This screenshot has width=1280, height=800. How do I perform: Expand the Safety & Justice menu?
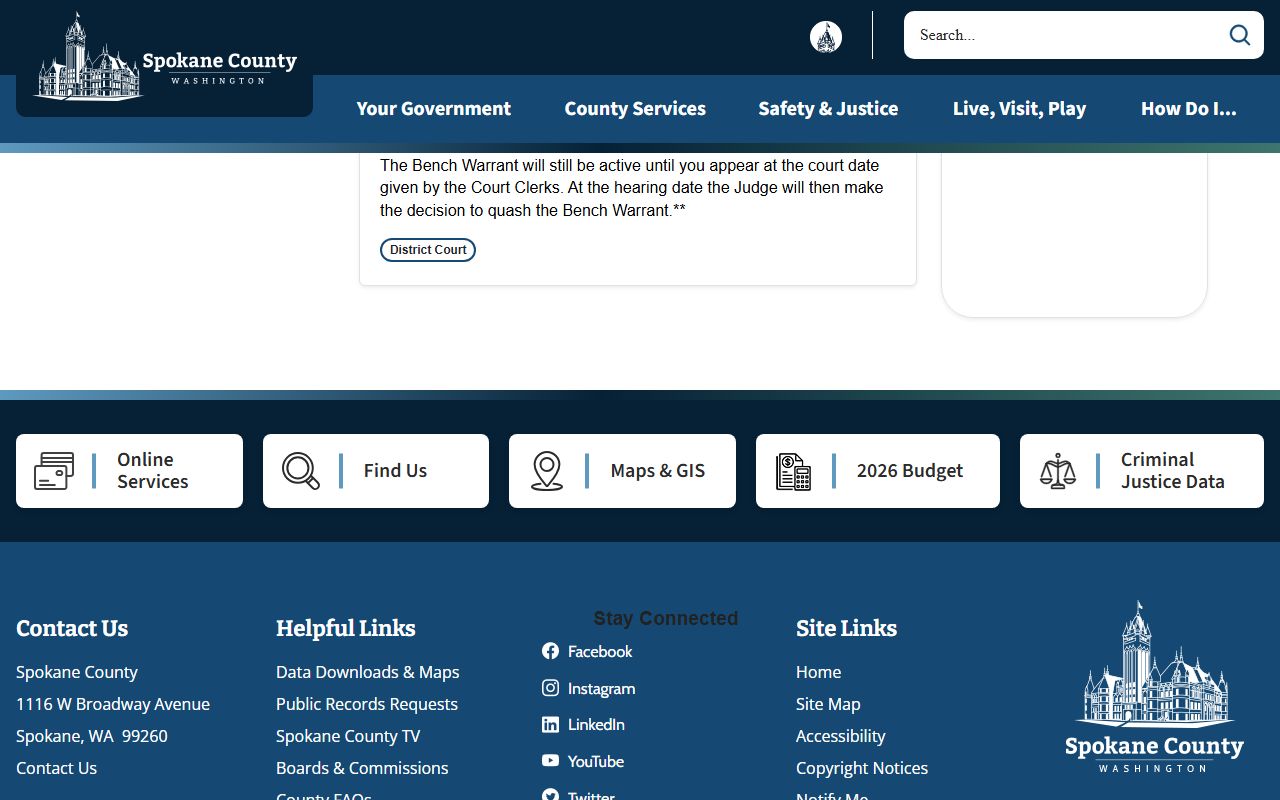click(x=828, y=108)
